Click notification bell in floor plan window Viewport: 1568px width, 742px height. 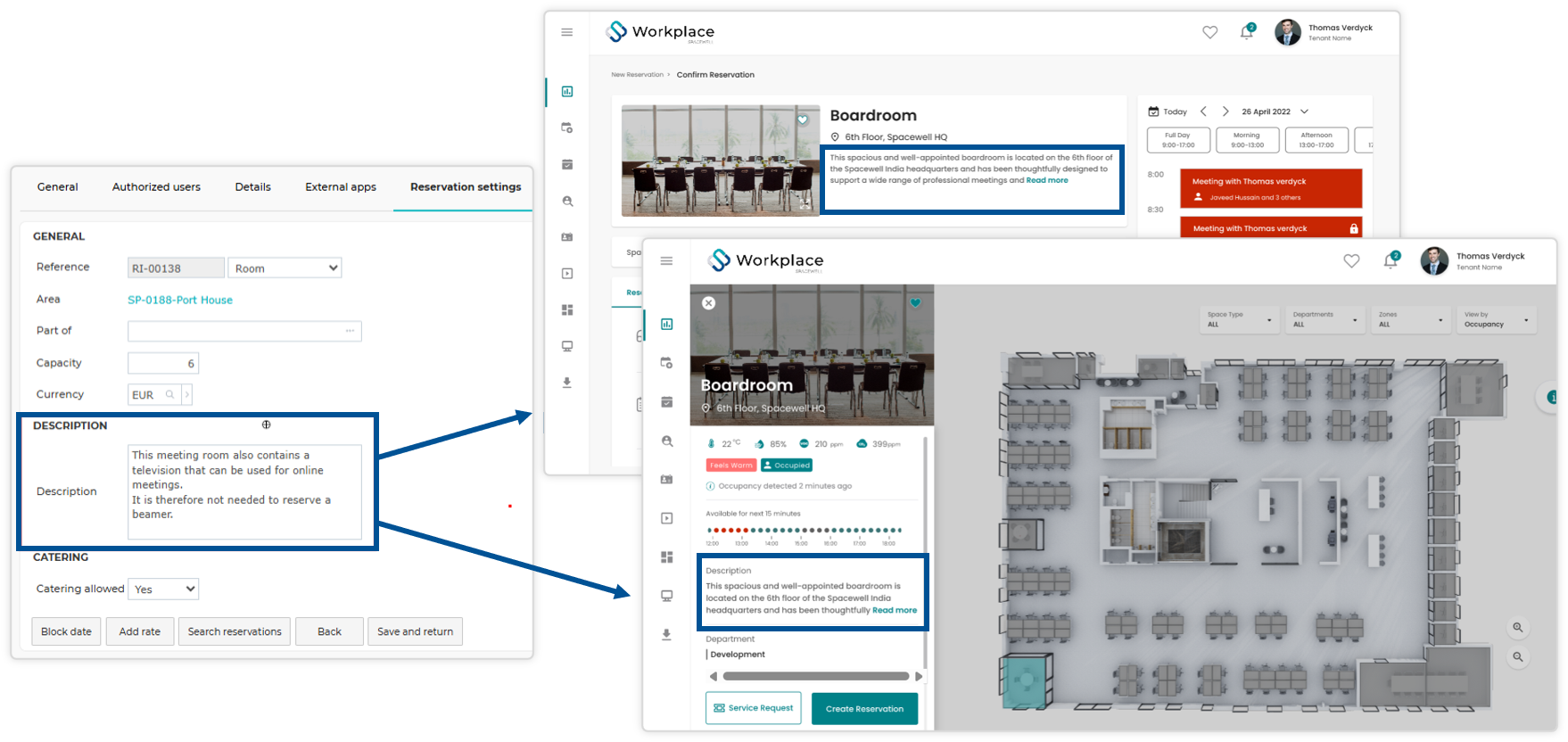[1391, 260]
